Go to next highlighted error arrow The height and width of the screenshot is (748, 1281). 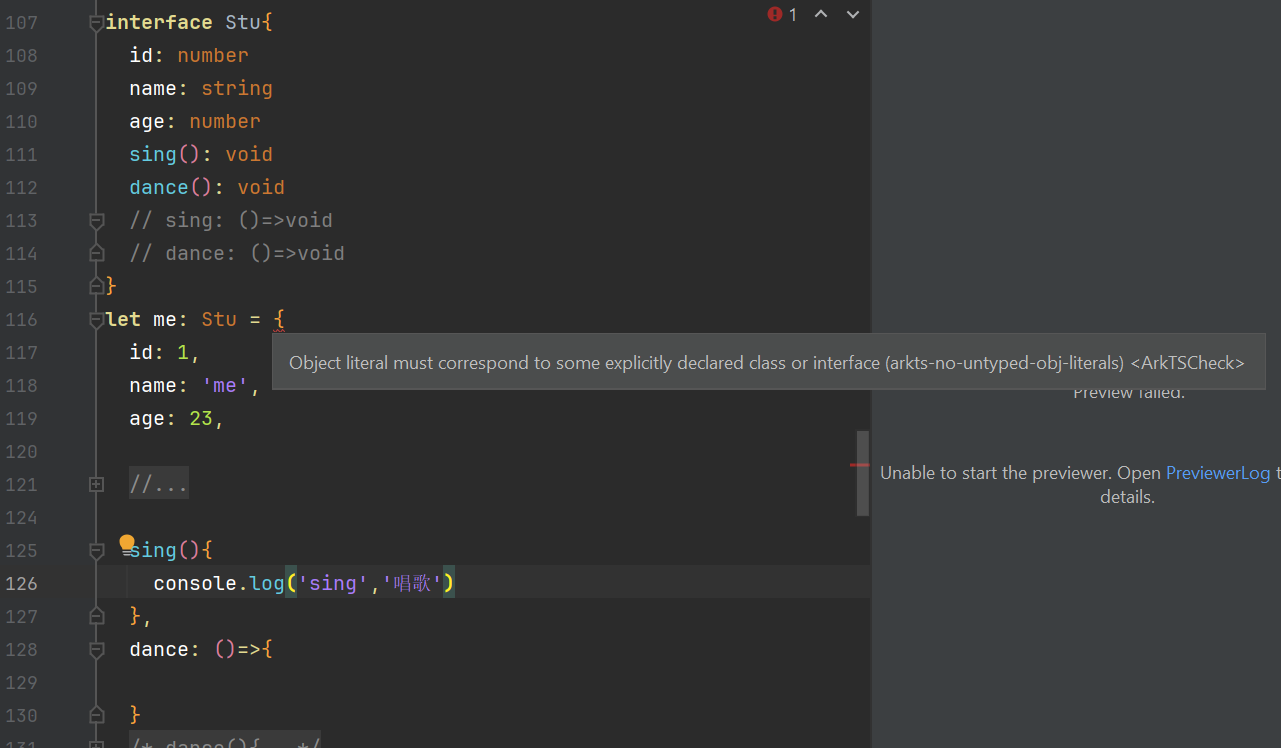click(x=853, y=14)
